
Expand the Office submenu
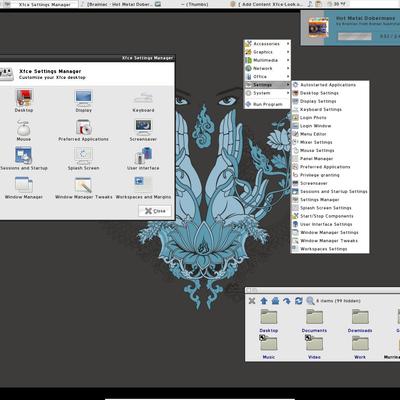(267, 77)
